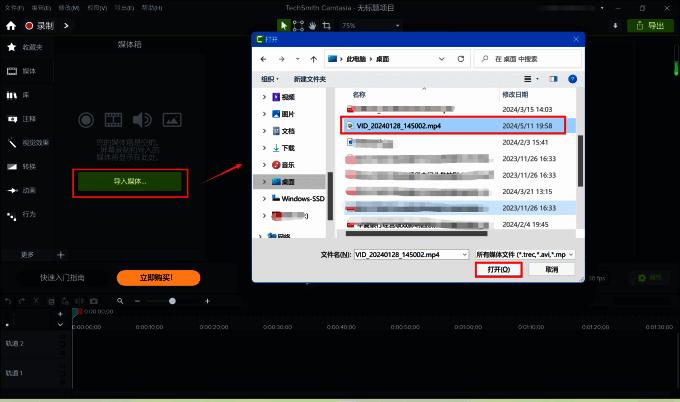Open the 组织 organize dropdown

[270, 79]
